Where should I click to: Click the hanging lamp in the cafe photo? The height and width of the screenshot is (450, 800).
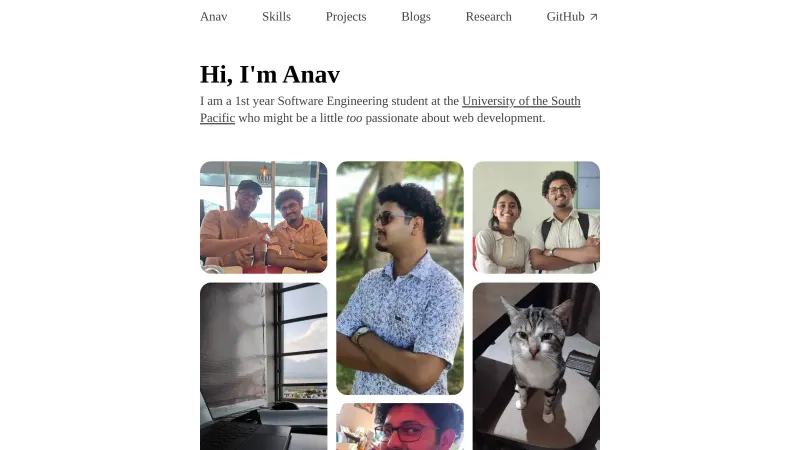coord(264,174)
